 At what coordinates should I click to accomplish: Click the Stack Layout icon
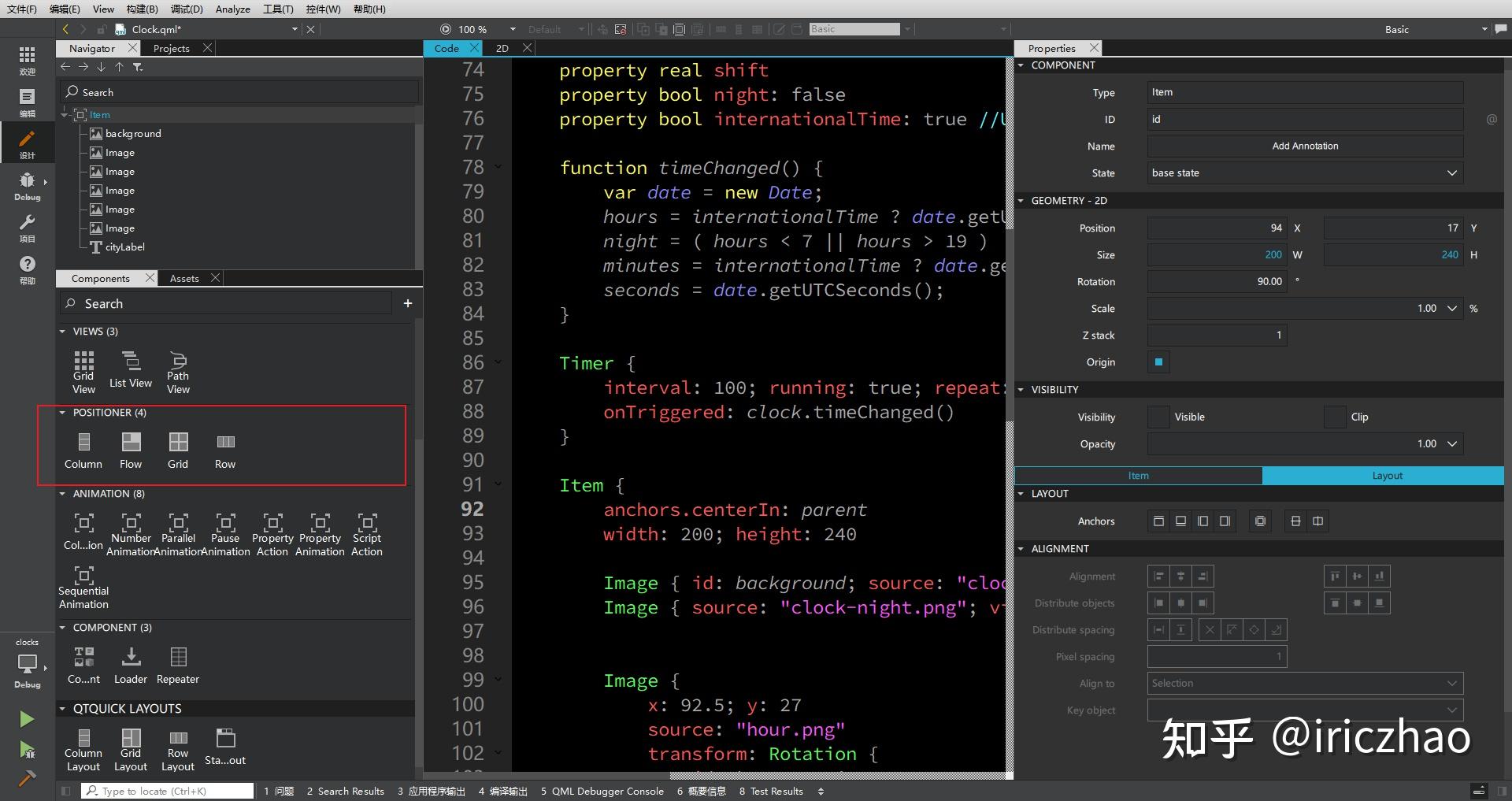pyautogui.click(x=225, y=739)
